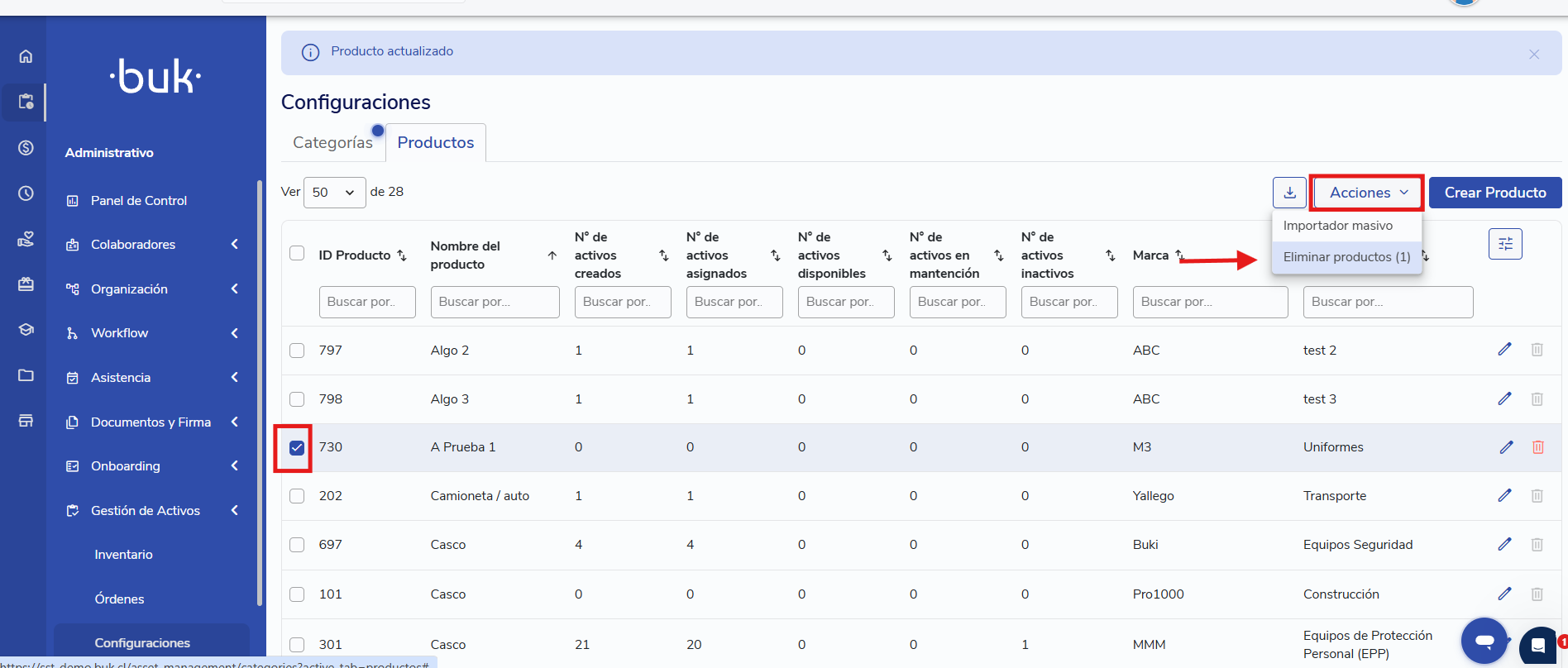Click the red trash icon for product 730
The width and height of the screenshot is (1568, 668).
point(1537,447)
